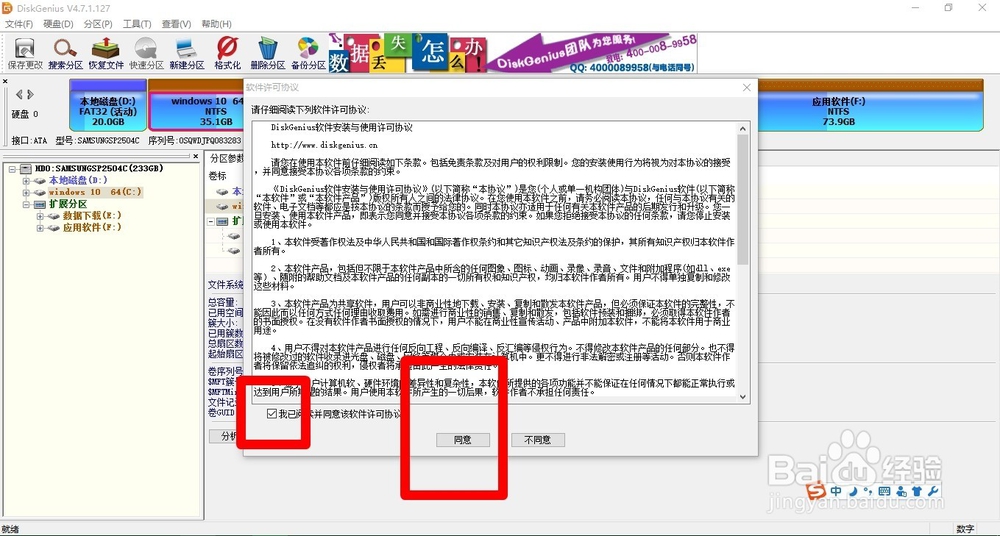Close the partition tree panel with its X
Screen dimensions: 1000x536
pos(196,156)
